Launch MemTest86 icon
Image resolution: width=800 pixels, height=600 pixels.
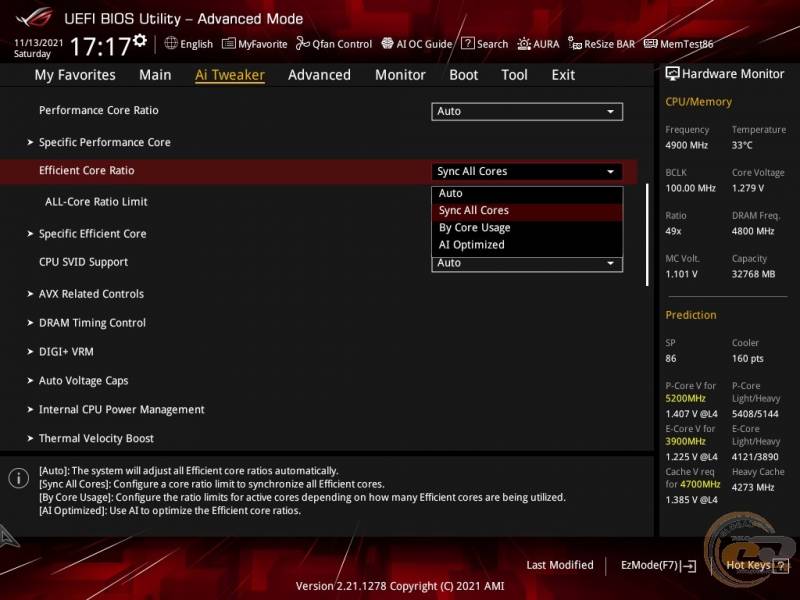tap(651, 43)
